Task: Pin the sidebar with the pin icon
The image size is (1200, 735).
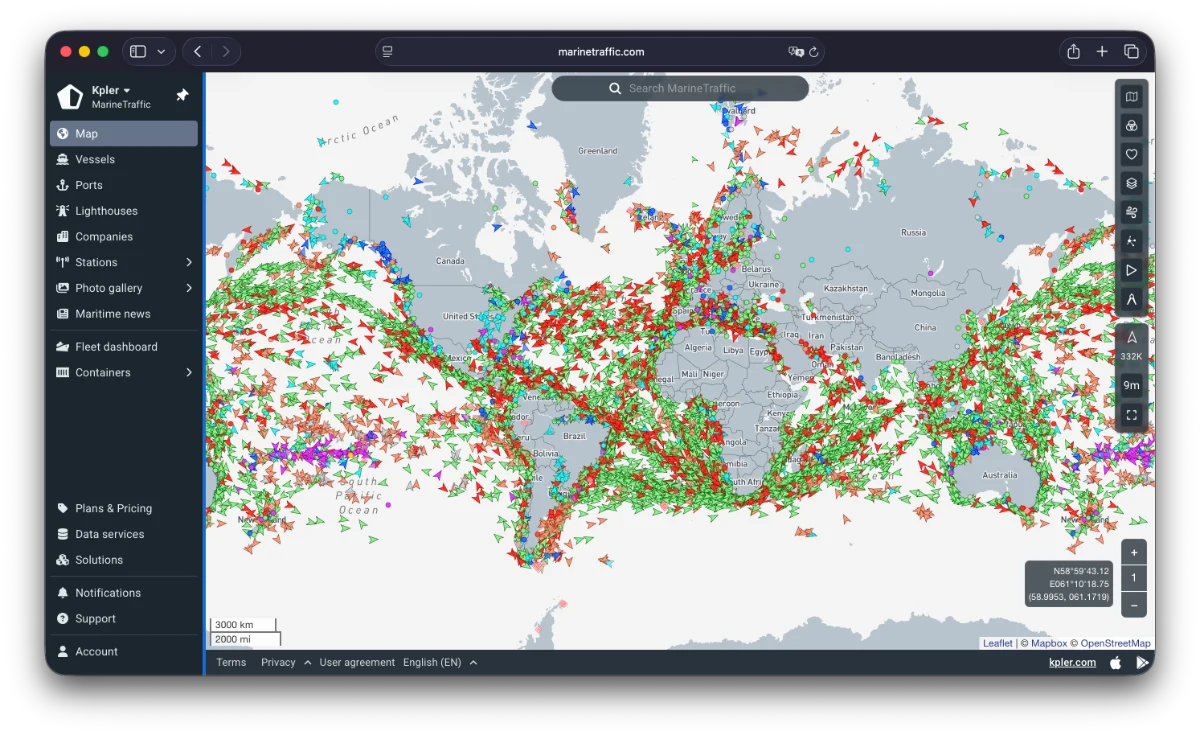Action: click(x=182, y=95)
